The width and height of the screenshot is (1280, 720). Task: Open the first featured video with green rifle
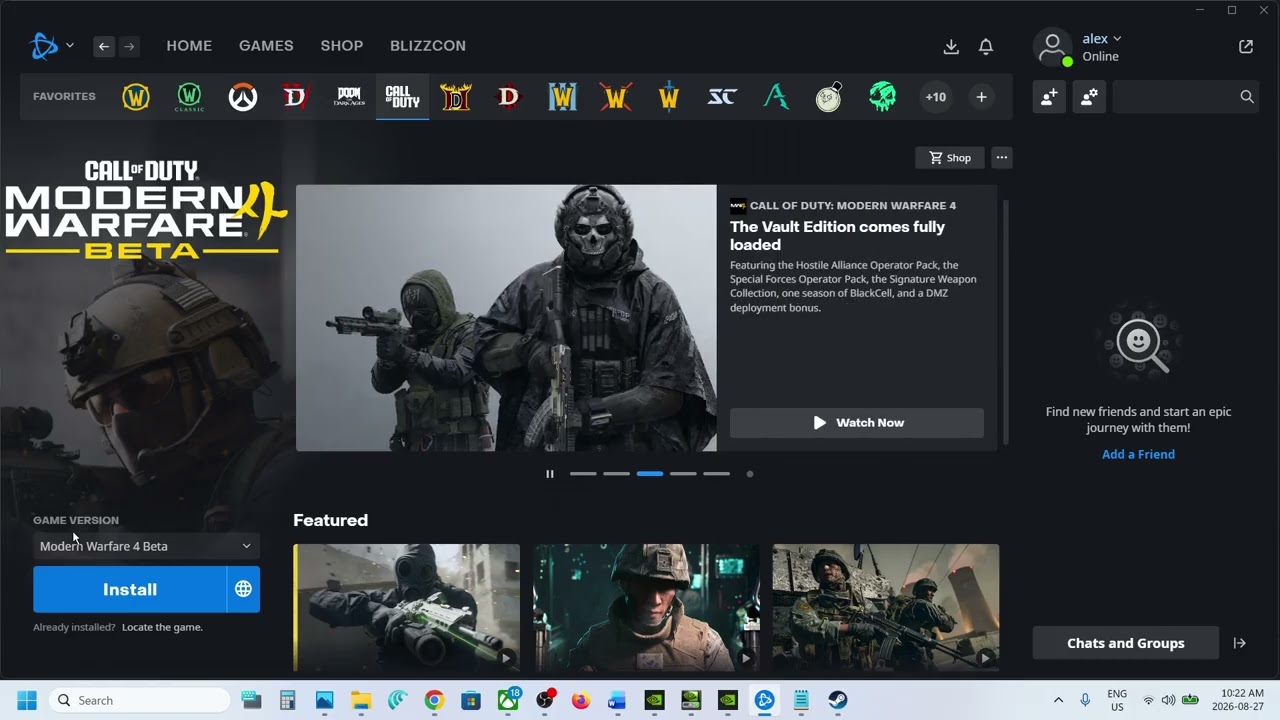pos(406,607)
